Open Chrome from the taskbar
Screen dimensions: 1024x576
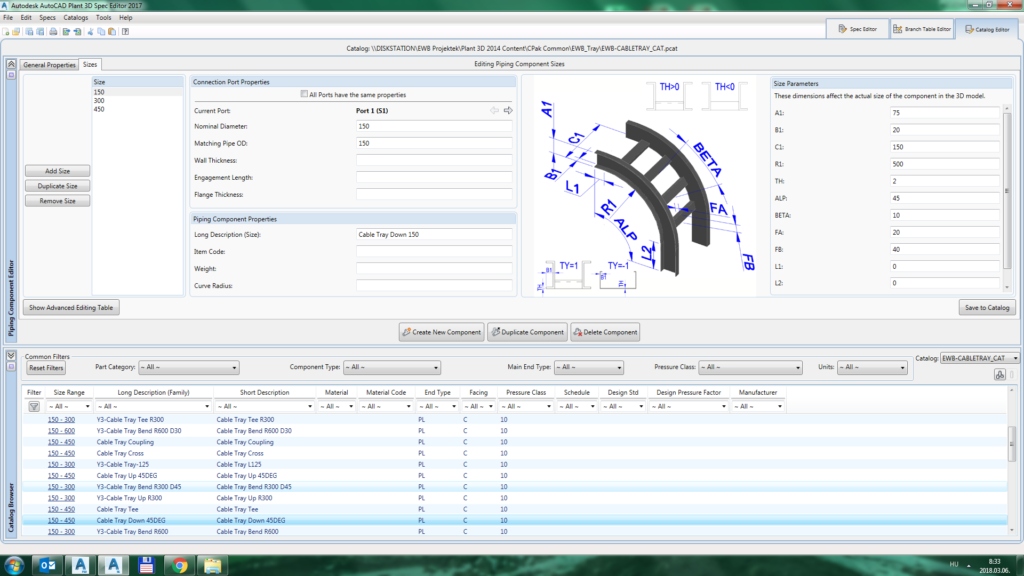click(180, 565)
